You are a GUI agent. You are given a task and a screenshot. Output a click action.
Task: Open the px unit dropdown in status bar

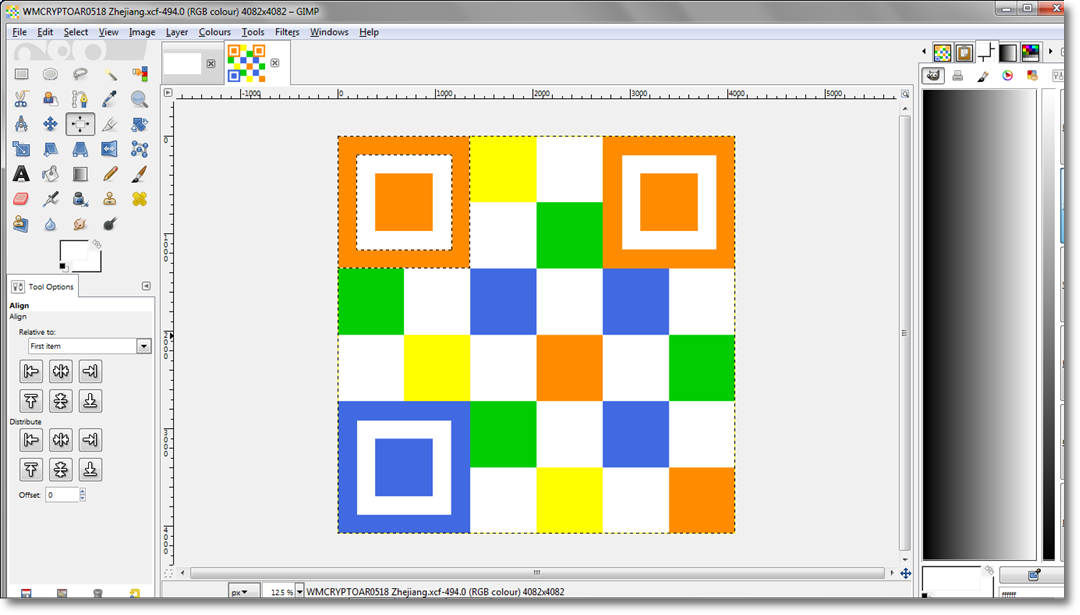pyautogui.click(x=244, y=592)
